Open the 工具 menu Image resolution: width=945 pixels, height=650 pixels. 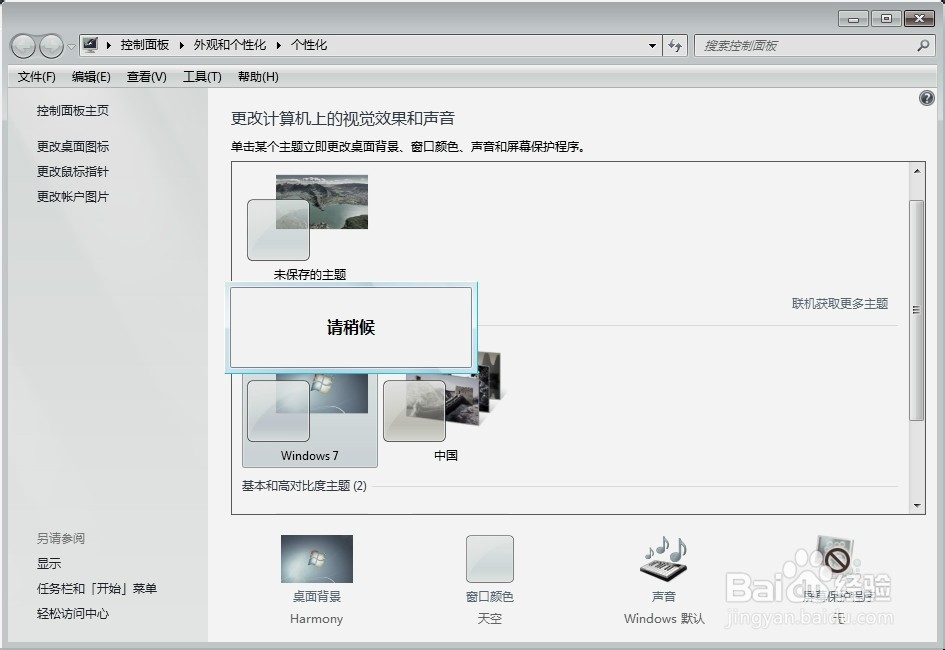[201, 76]
